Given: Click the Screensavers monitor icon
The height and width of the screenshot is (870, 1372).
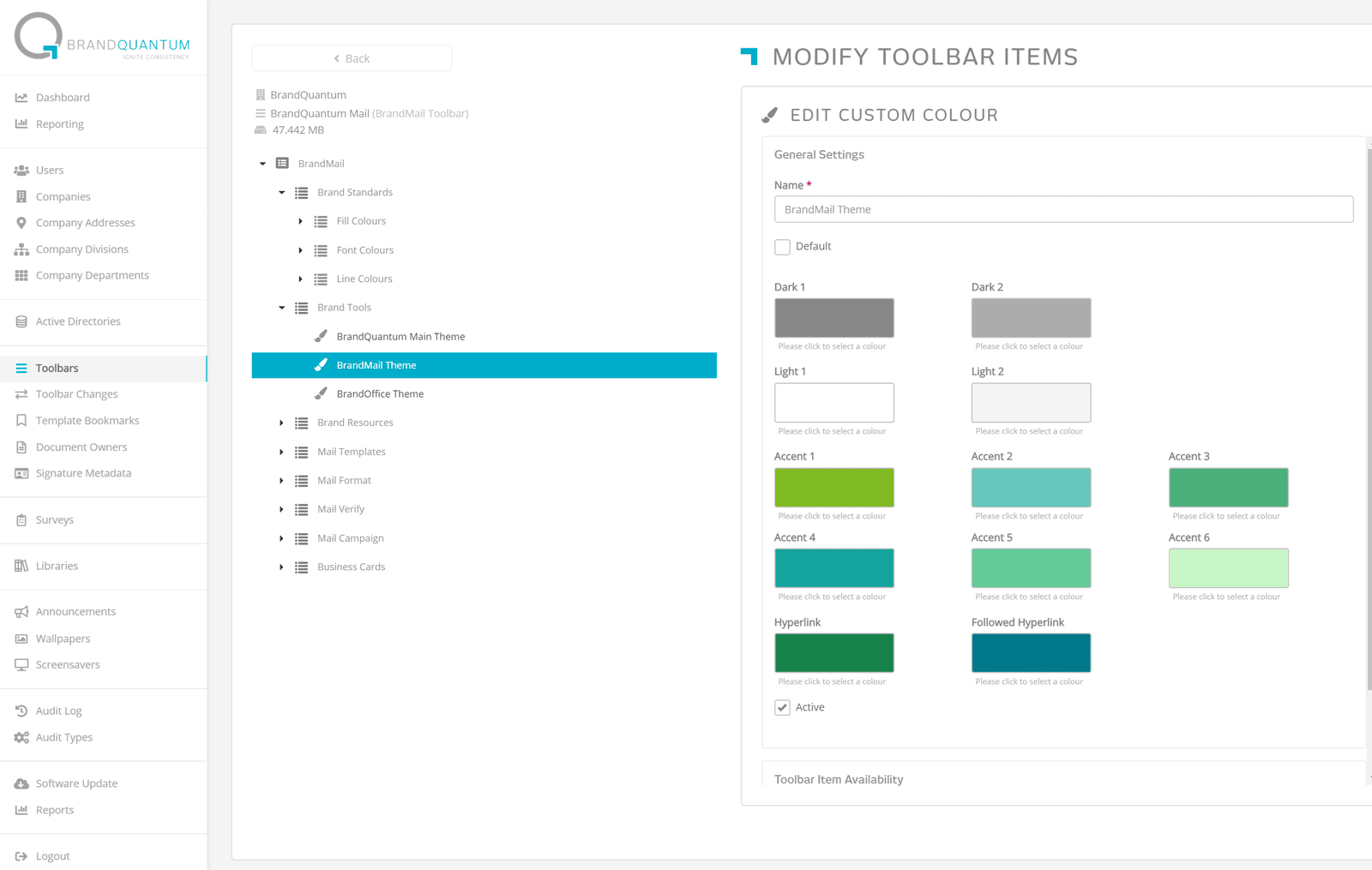Looking at the screenshot, I should (x=21, y=665).
